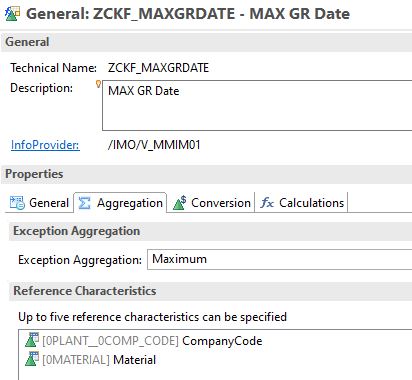Click the calculated key figure icon beside the title
Screen dimensions: 412x380
click(x=12, y=14)
